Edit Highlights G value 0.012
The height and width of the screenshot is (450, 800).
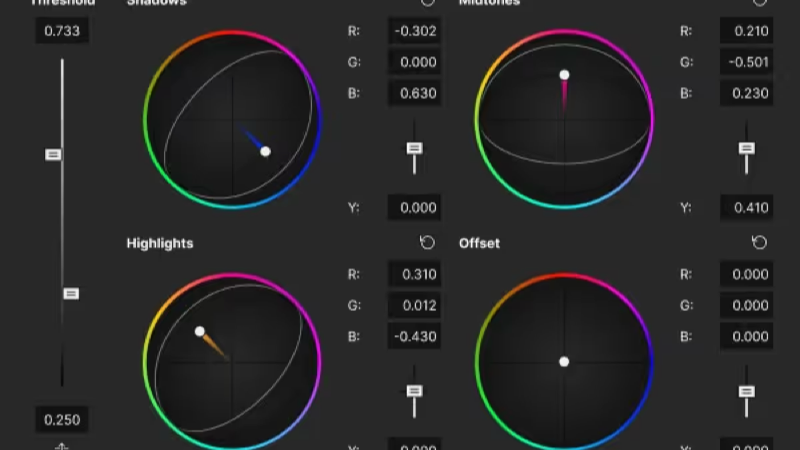(414, 306)
